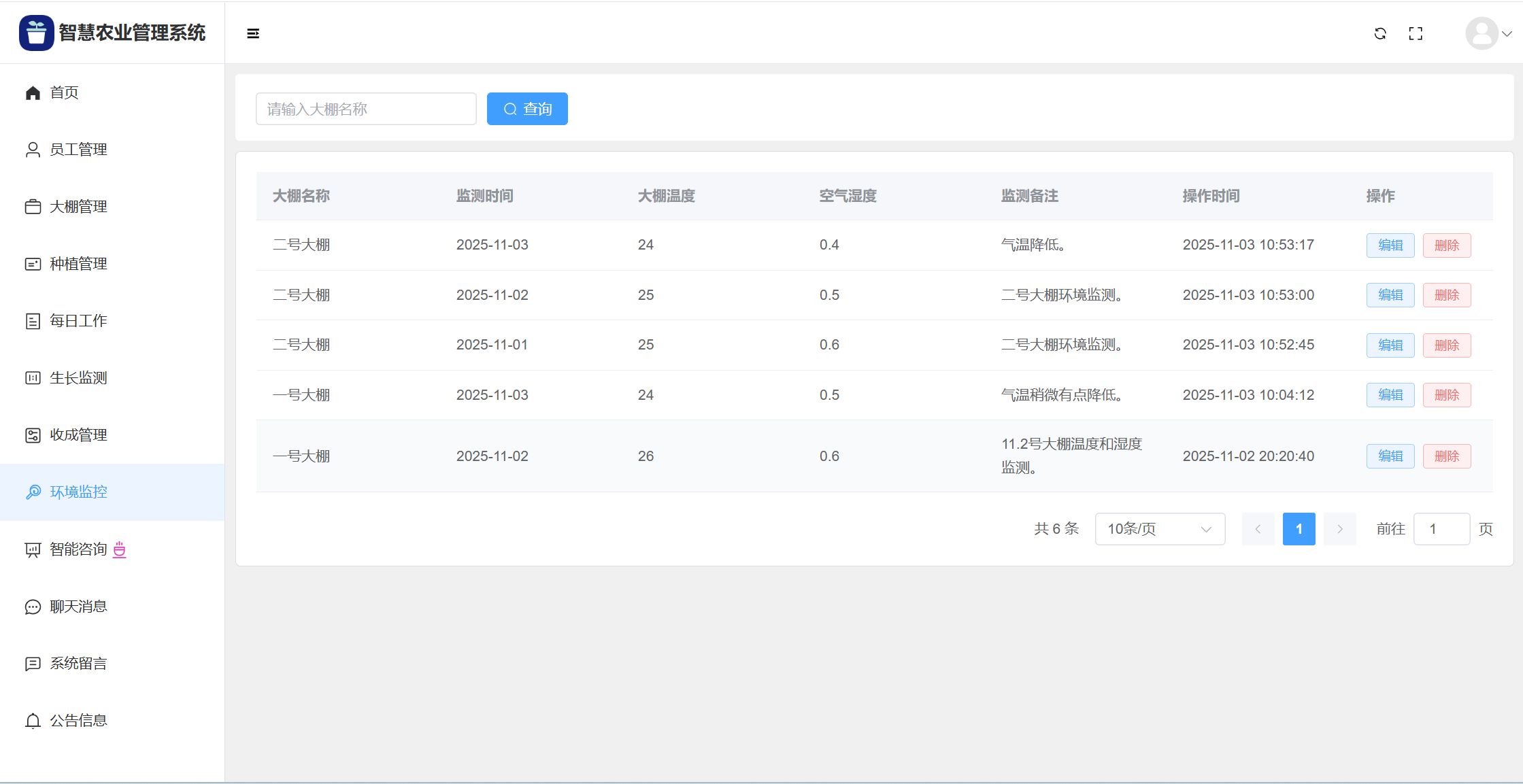This screenshot has height=784, width=1523.
Task: Collapse the sidebar with hamburger icon
Action: pyautogui.click(x=253, y=33)
